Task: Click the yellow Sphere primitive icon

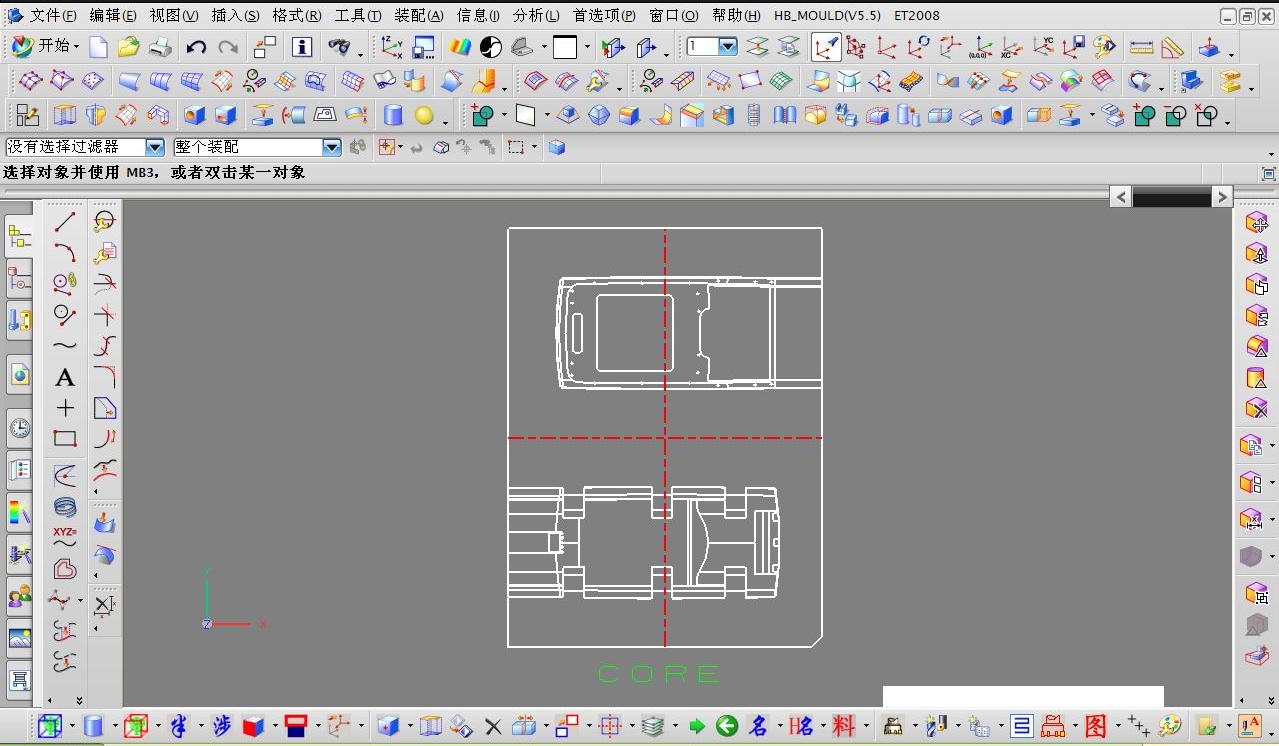Action: click(x=424, y=115)
